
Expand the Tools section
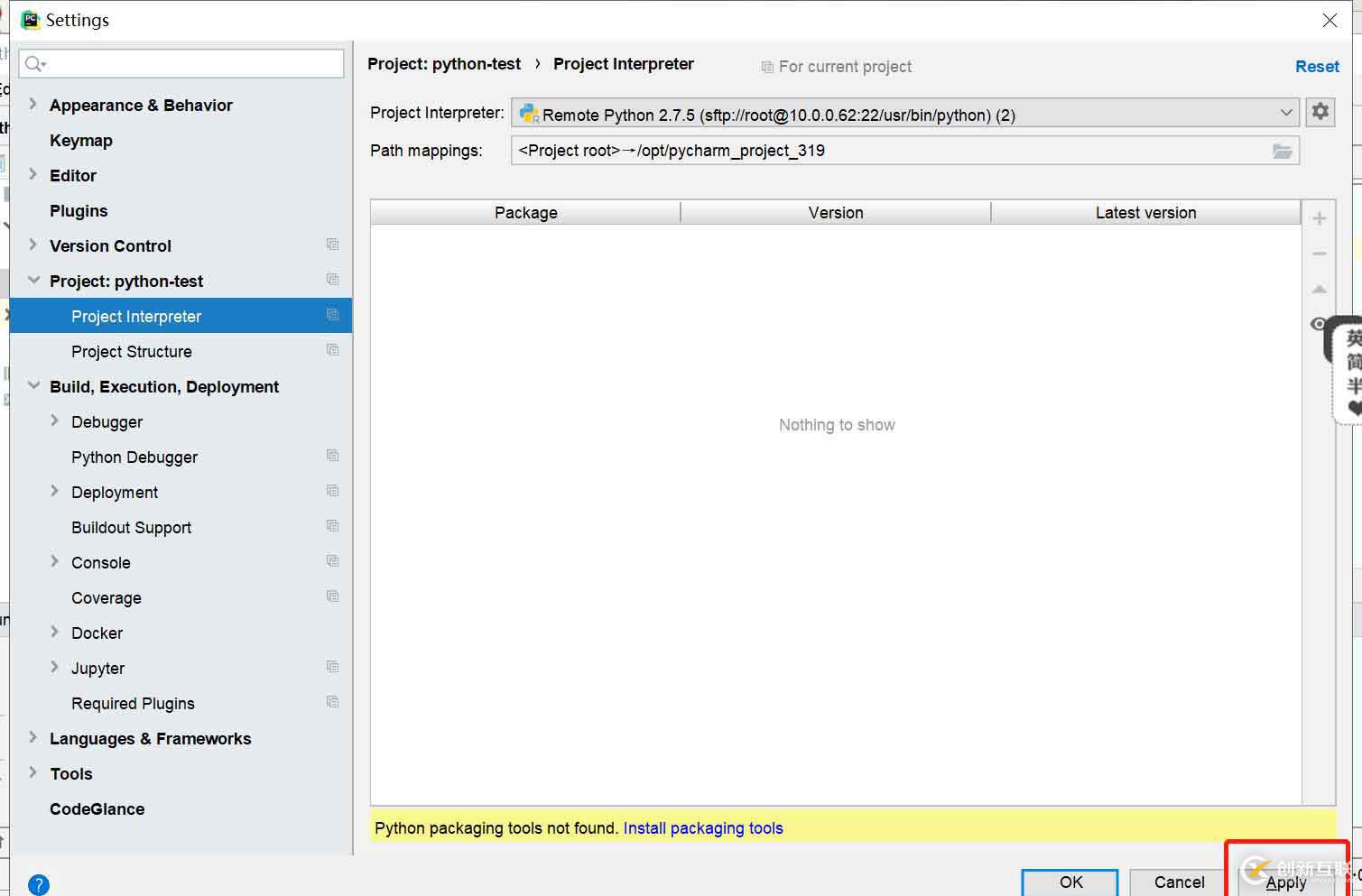click(x=33, y=772)
